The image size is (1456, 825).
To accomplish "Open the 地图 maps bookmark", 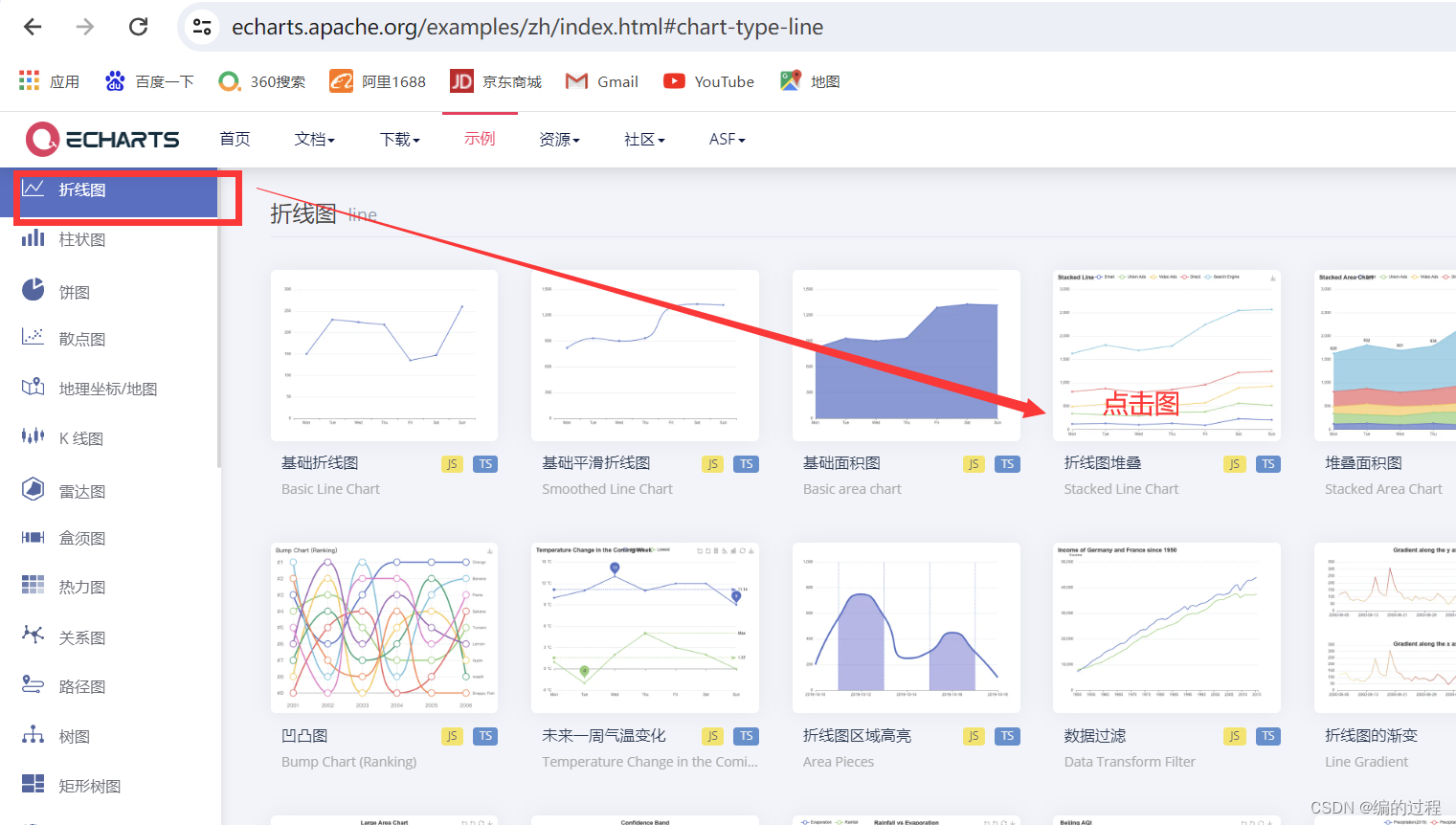I will point(810,81).
